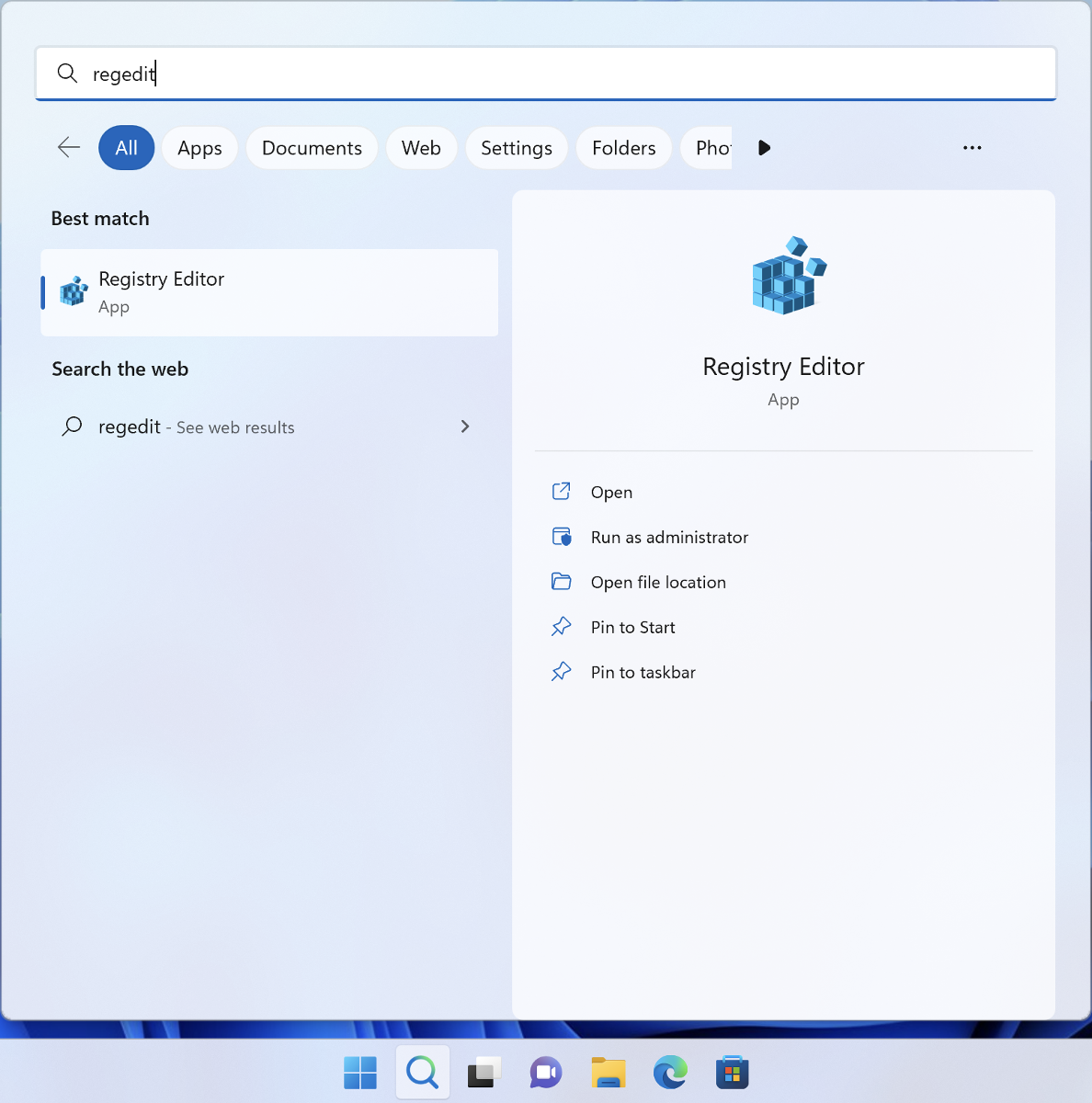Select the Apps search filter

199,147
